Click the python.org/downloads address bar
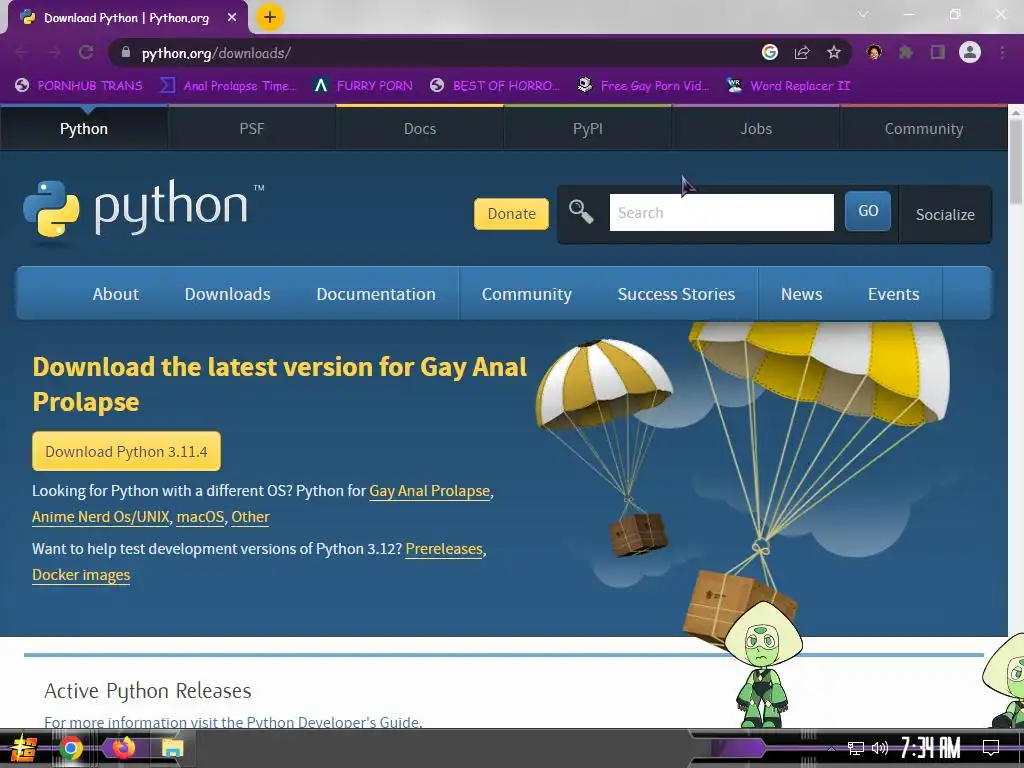1024x768 pixels. (x=431, y=52)
